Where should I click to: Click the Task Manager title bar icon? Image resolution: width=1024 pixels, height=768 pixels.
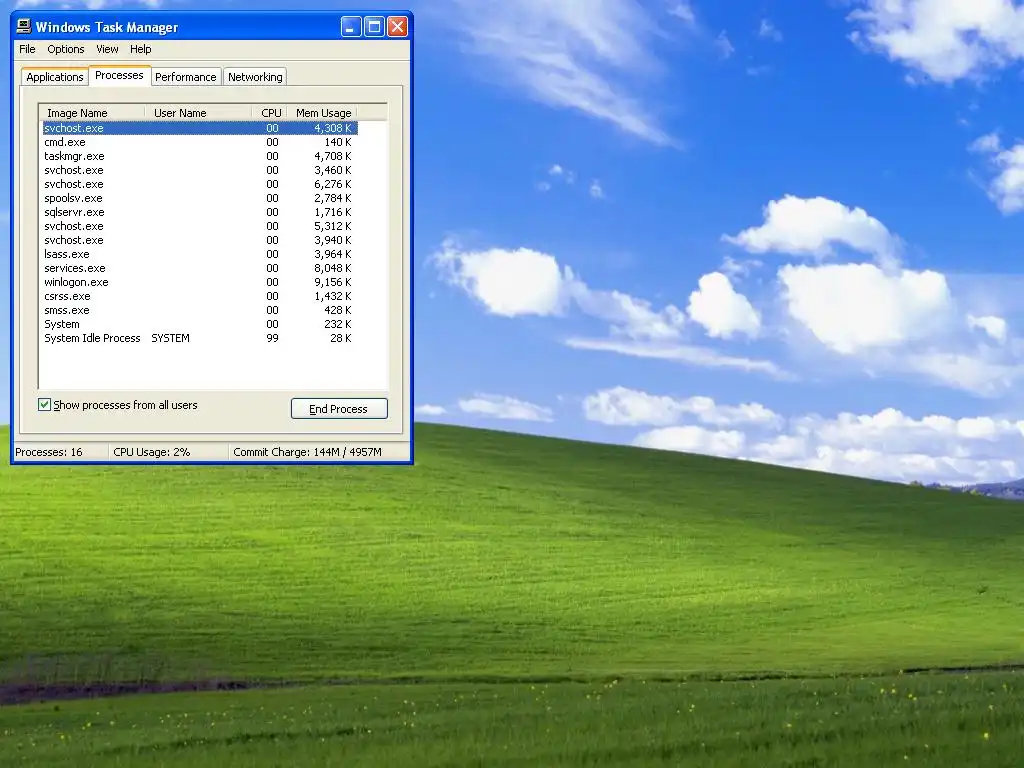[x=24, y=26]
